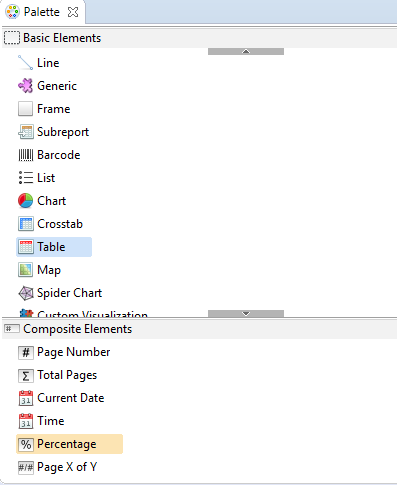
Task: Click the Time label
Action: click(50, 421)
